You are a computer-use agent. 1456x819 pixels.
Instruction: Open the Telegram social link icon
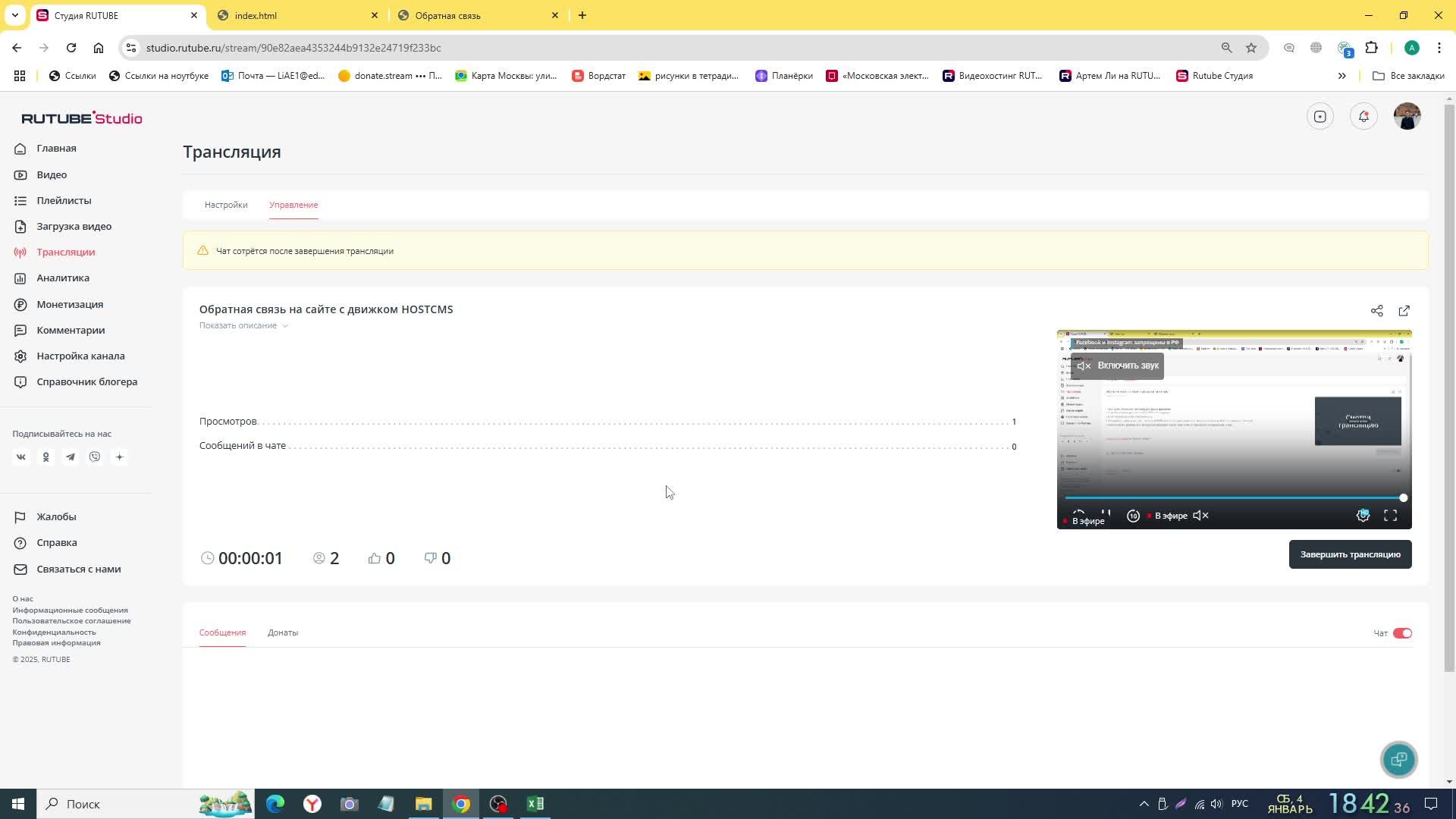pyautogui.click(x=71, y=457)
